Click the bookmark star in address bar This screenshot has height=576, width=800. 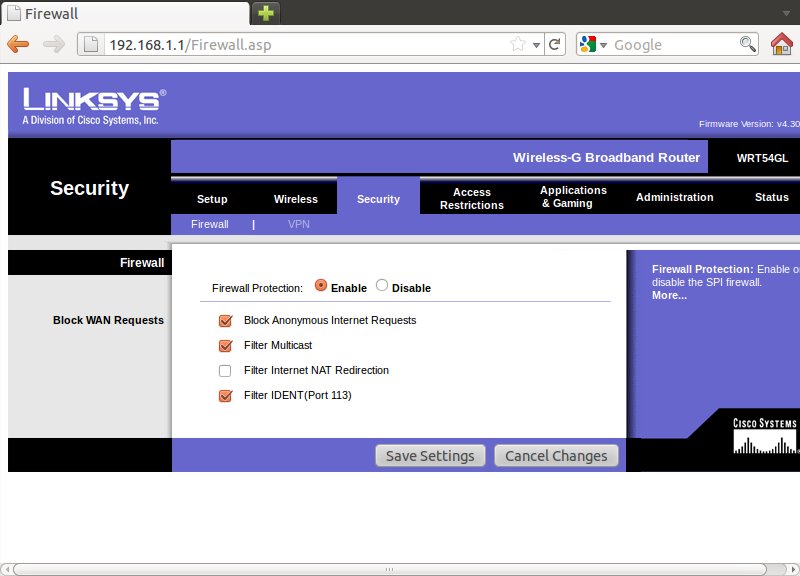tap(518, 44)
